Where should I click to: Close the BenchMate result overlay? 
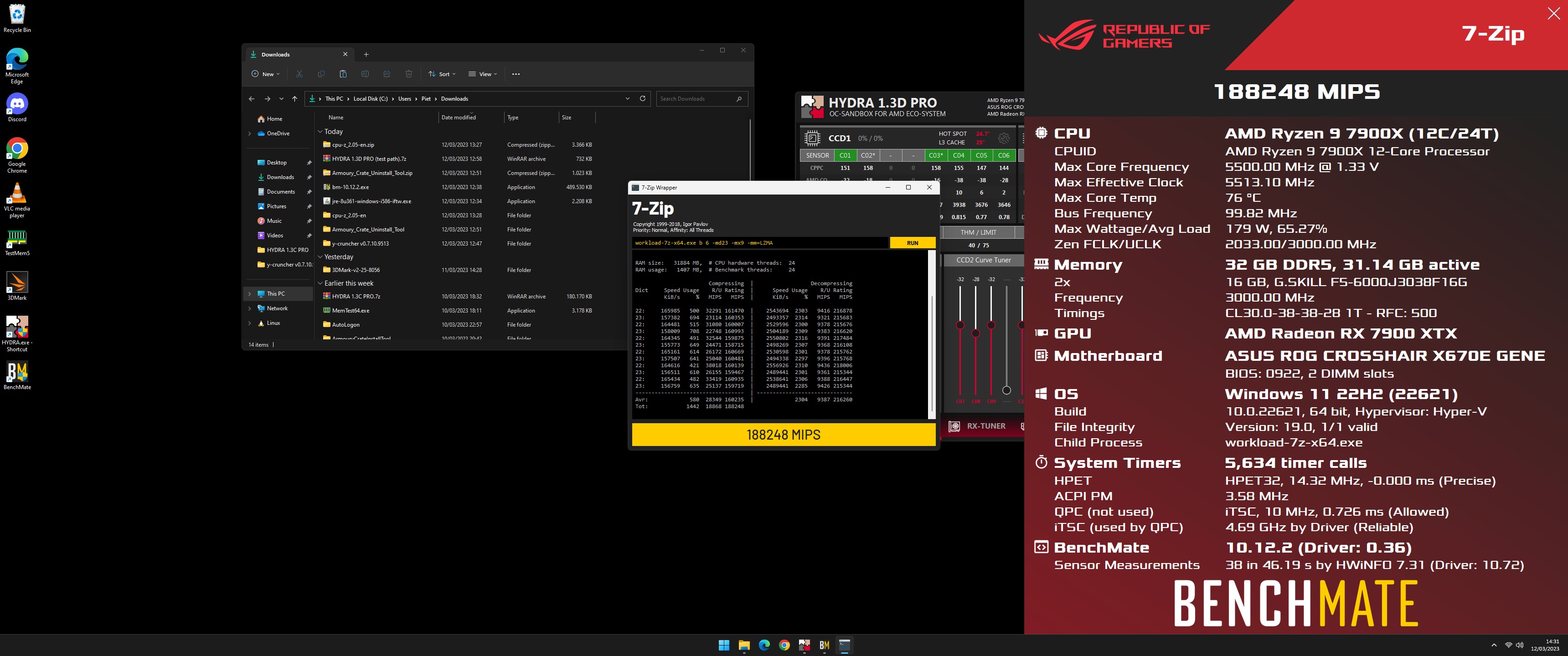pyautogui.click(x=1553, y=13)
